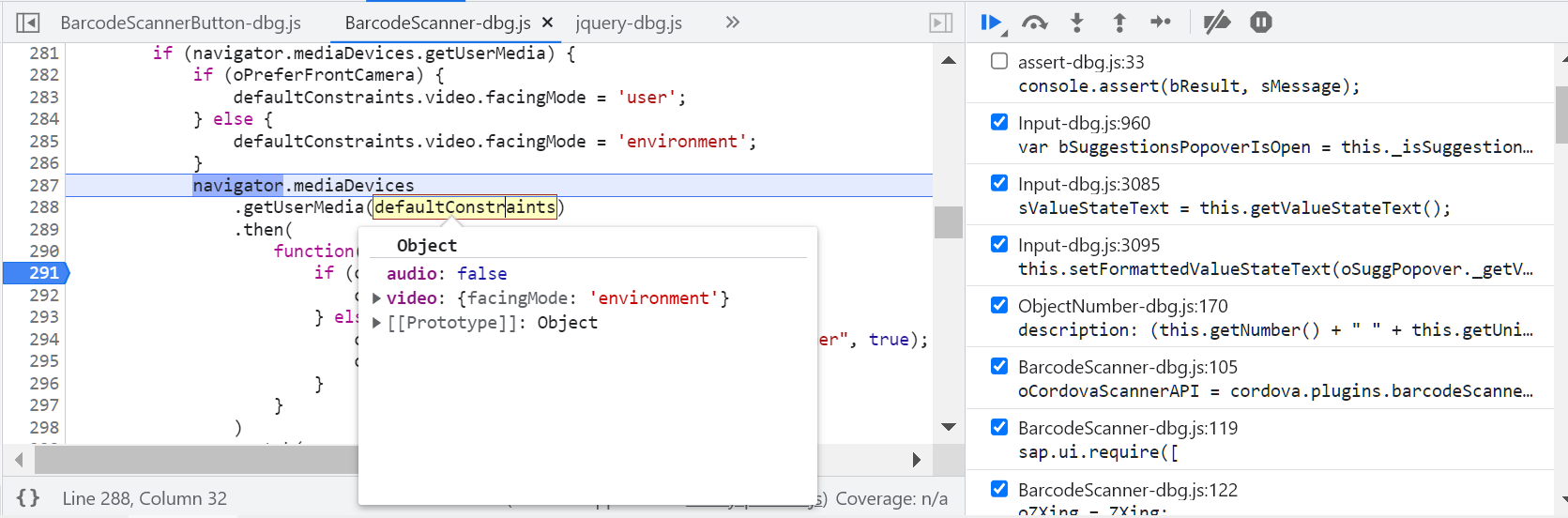Open the jquery-dbg.js tab
This screenshot has width=1568, height=518.
pyautogui.click(x=629, y=23)
